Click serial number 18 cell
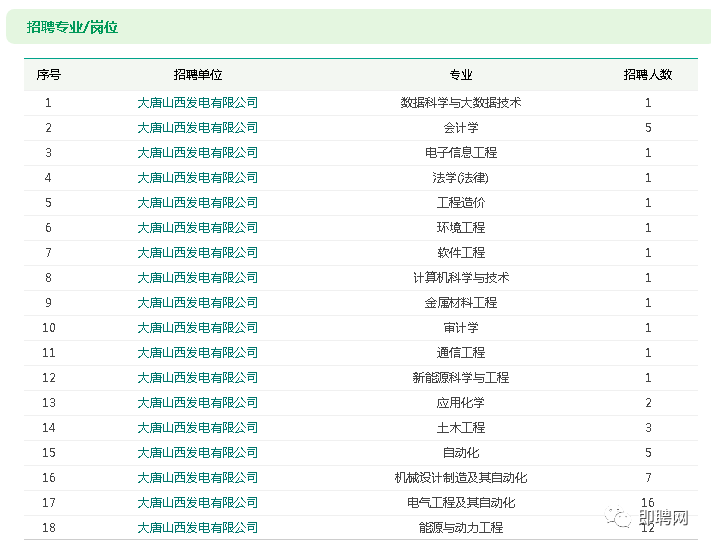The width and height of the screenshot is (711, 548). (49, 527)
